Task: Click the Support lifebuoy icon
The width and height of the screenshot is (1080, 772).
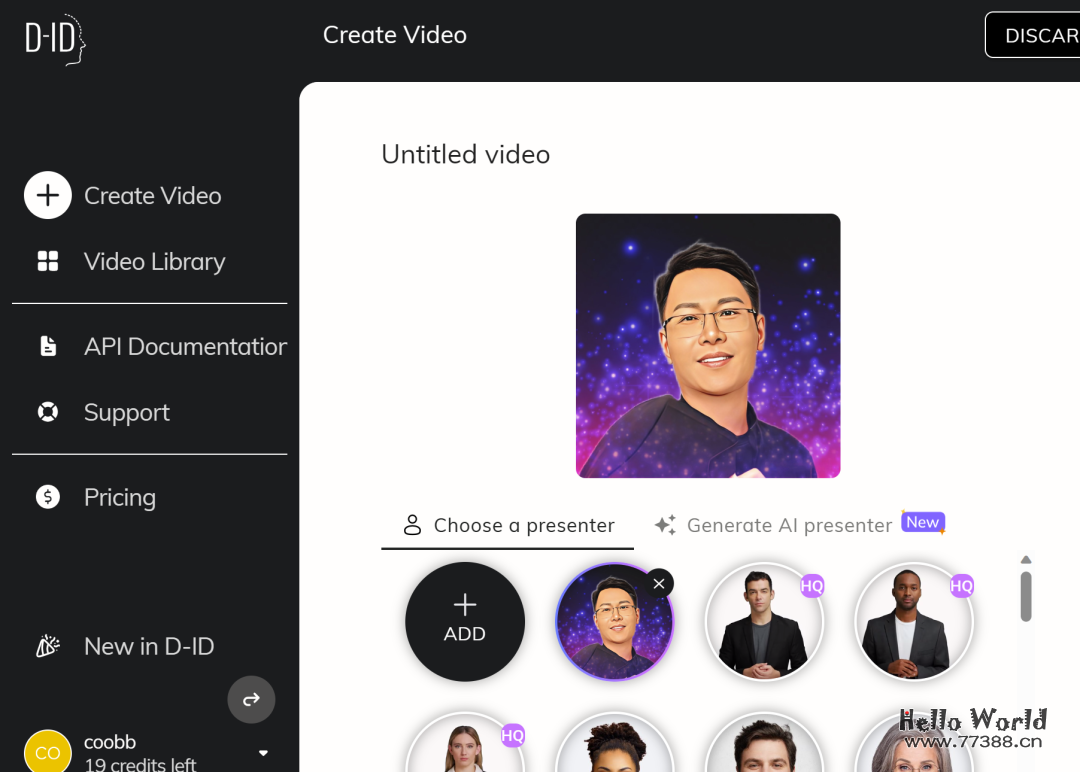Action: 48,412
